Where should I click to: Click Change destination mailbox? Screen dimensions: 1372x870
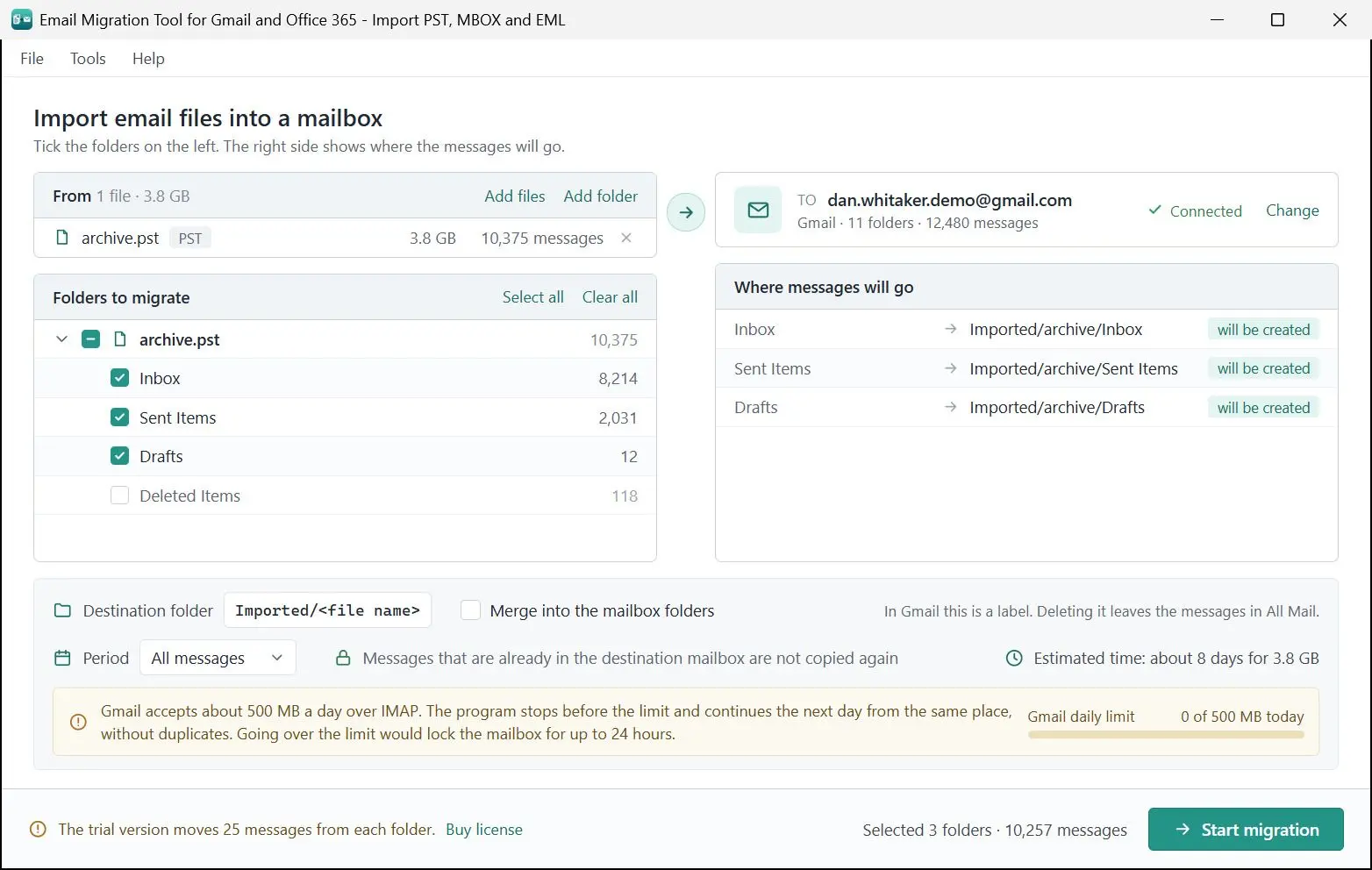(1292, 210)
